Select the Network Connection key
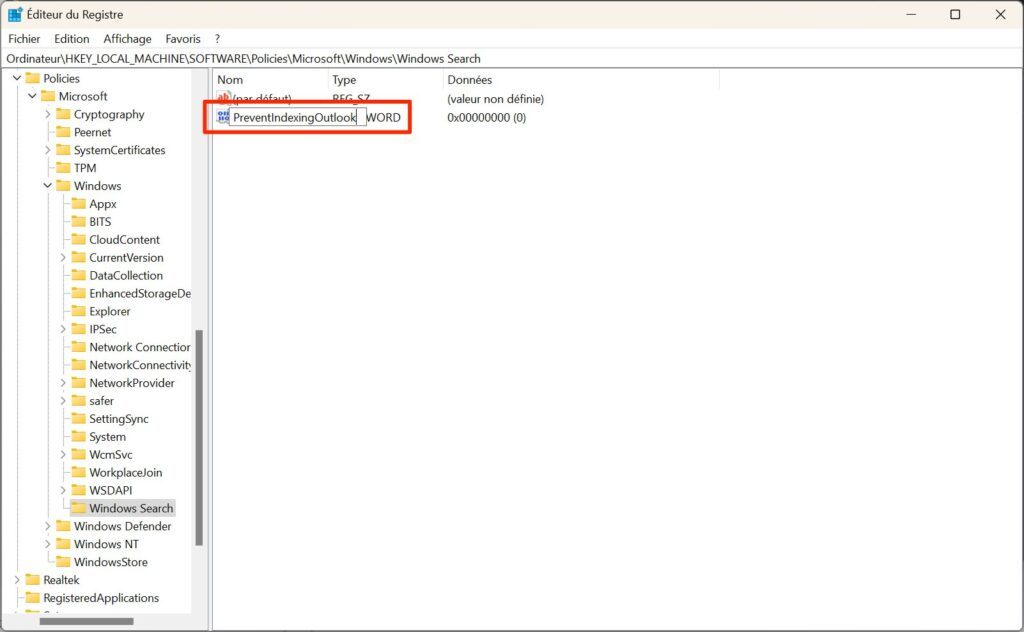Viewport: 1024px width, 632px height. [140, 347]
